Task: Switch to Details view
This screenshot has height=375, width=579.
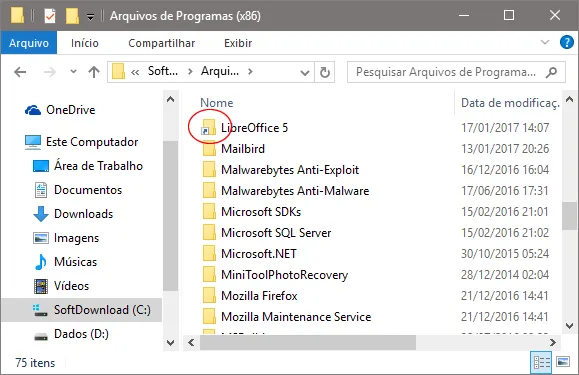Action: click(x=542, y=362)
